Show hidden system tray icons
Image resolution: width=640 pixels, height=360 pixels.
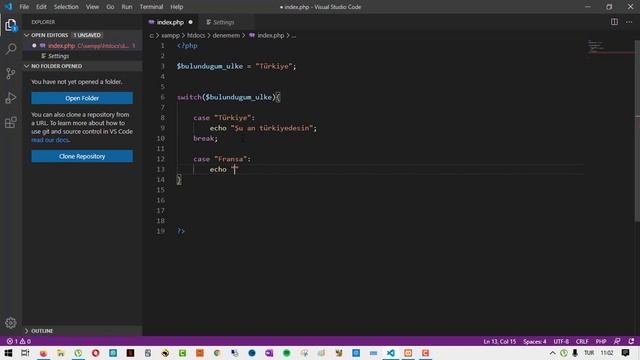[x=553, y=353]
